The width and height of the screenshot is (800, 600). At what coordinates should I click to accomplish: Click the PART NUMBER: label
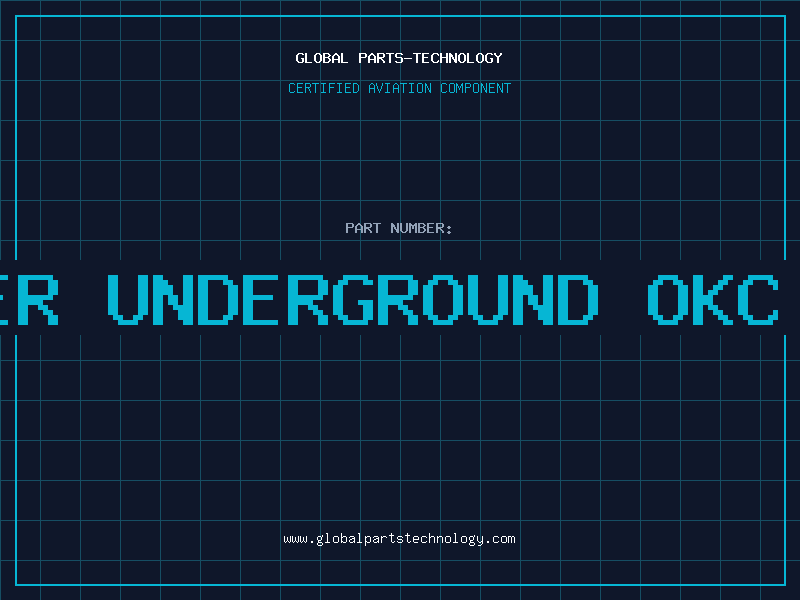399,228
